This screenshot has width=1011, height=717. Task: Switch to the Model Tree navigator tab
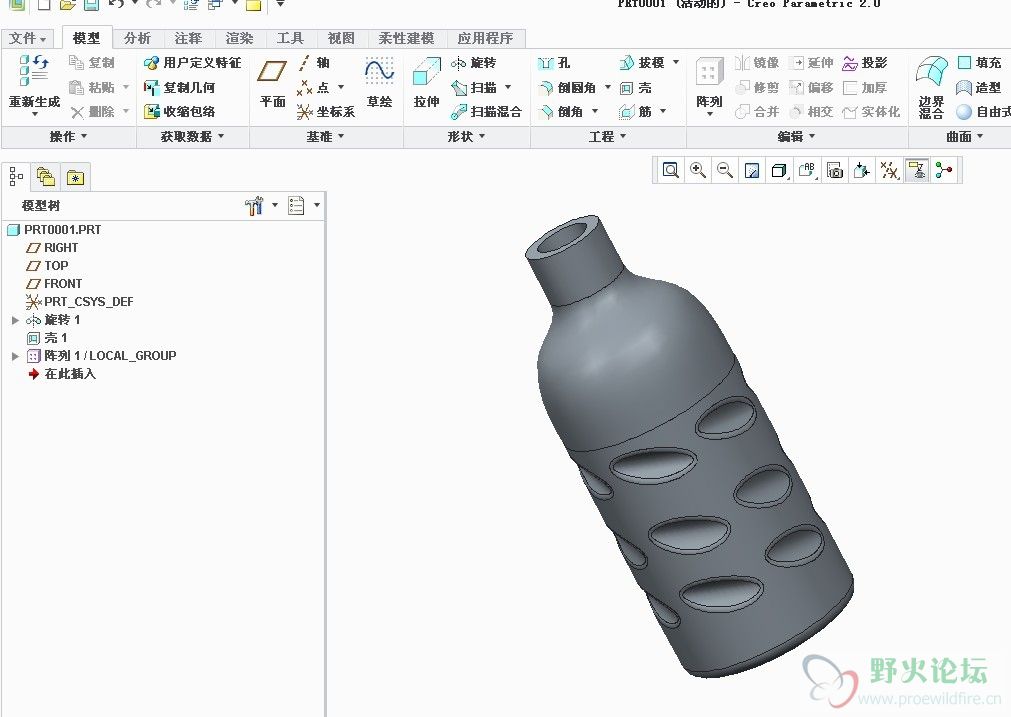click(16, 177)
